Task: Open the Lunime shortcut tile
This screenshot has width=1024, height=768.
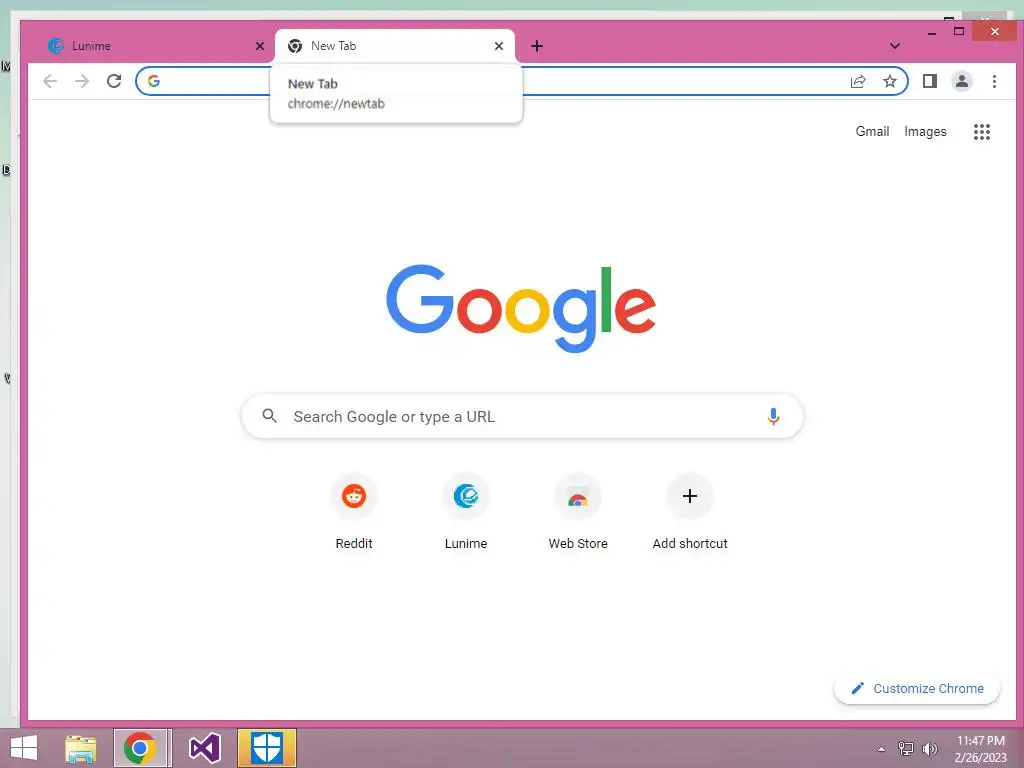Action: coord(466,511)
